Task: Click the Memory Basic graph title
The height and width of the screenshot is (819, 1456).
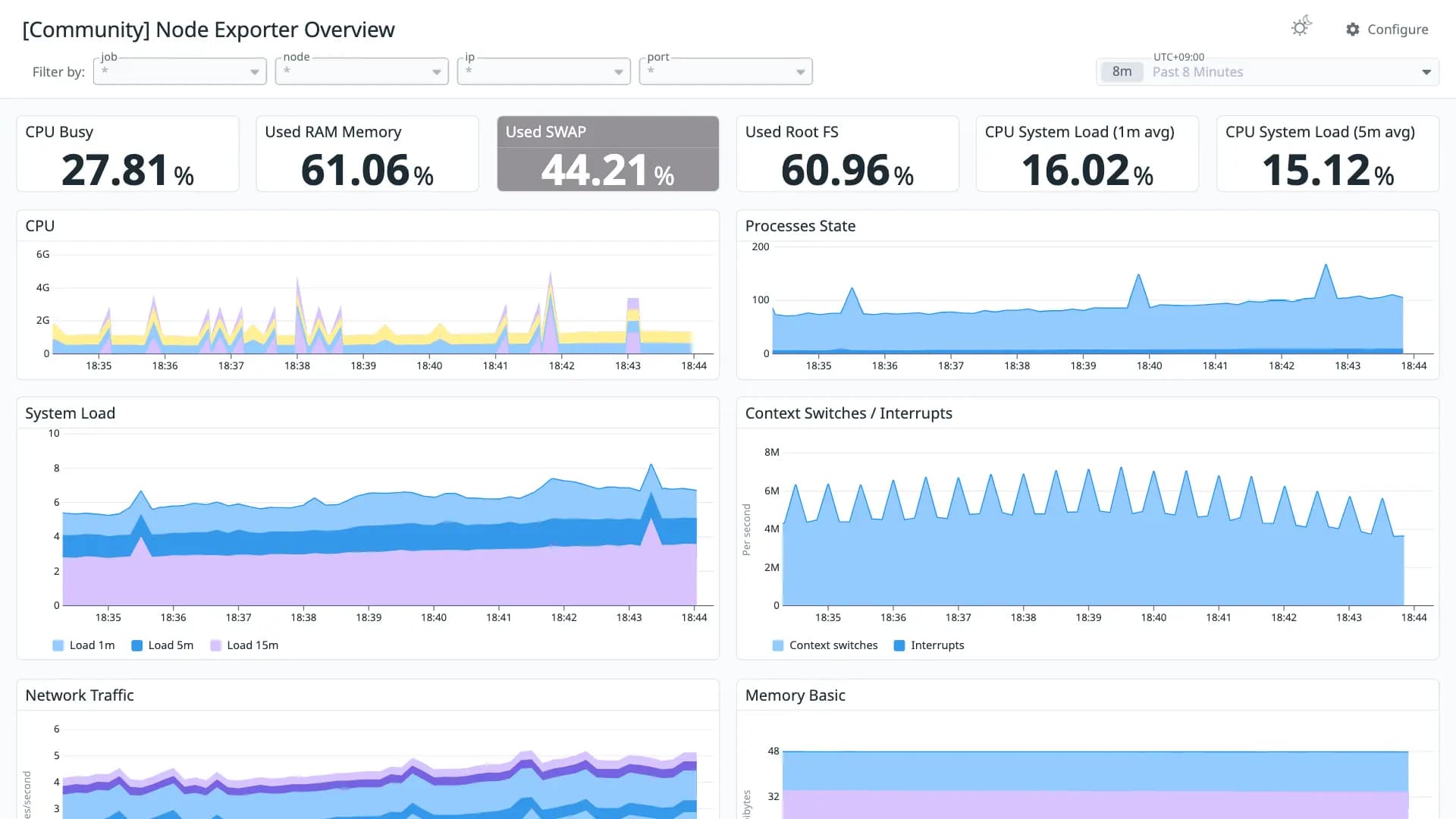Action: tap(795, 695)
